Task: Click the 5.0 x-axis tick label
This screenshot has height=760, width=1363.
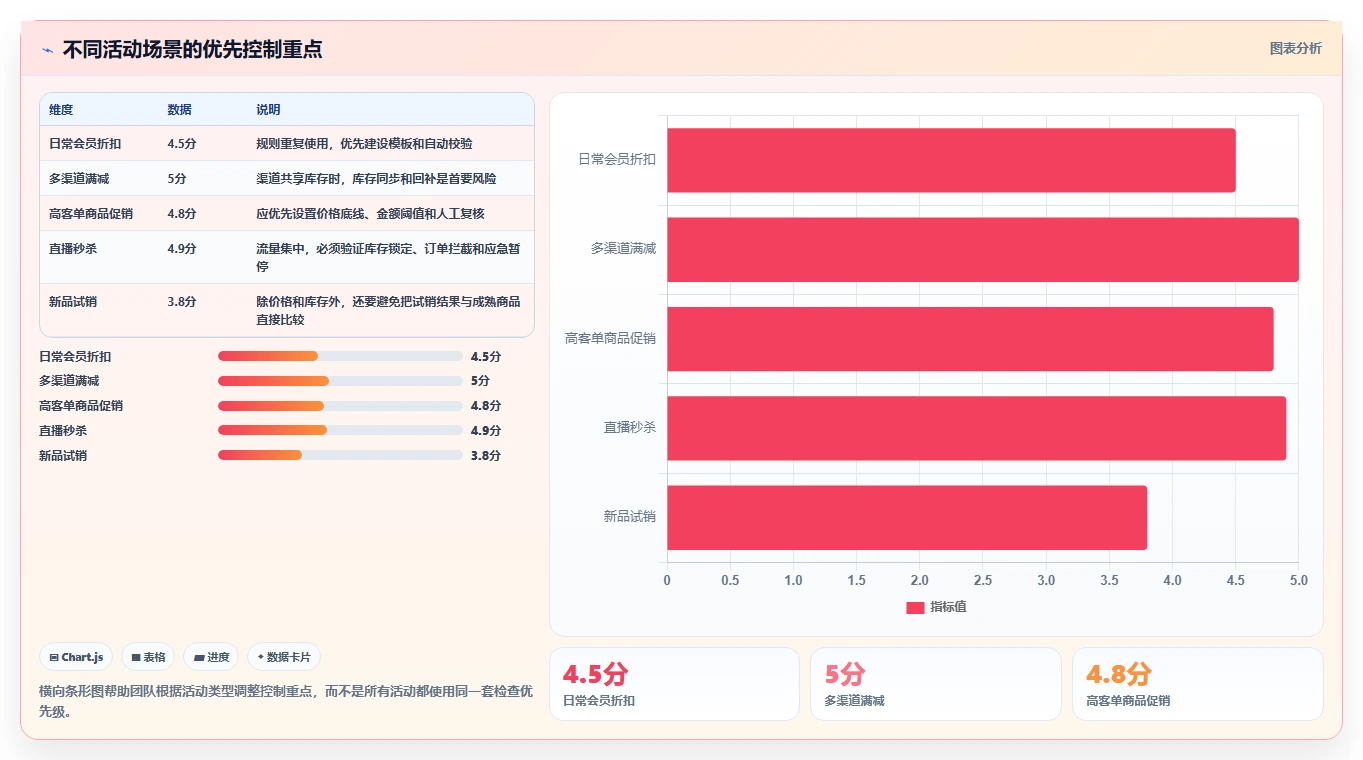Action: point(1298,581)
